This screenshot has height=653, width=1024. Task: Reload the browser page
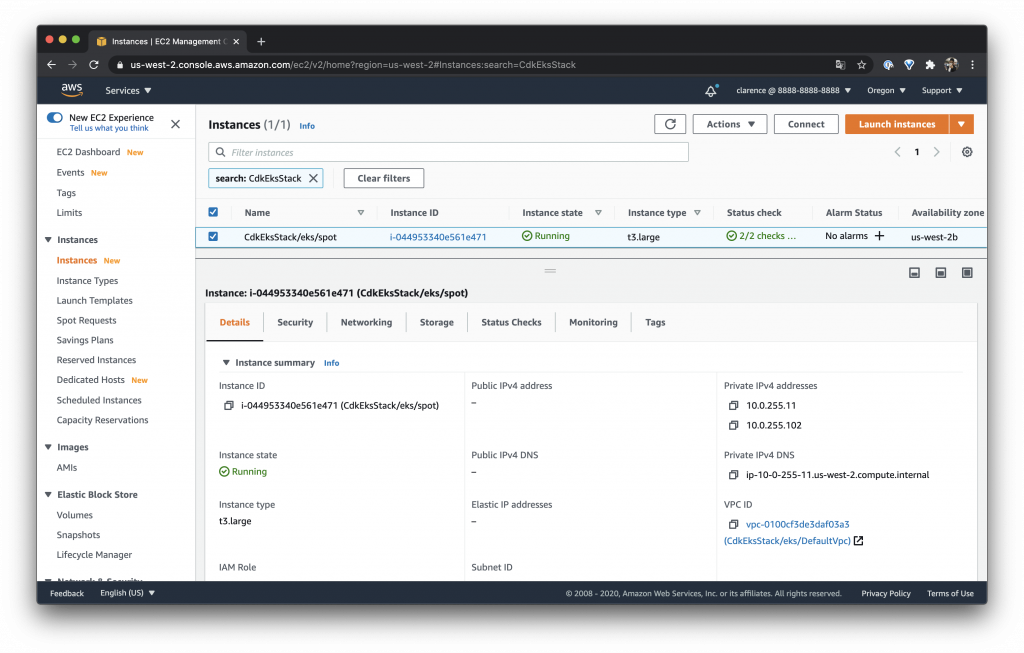(93, 65)
